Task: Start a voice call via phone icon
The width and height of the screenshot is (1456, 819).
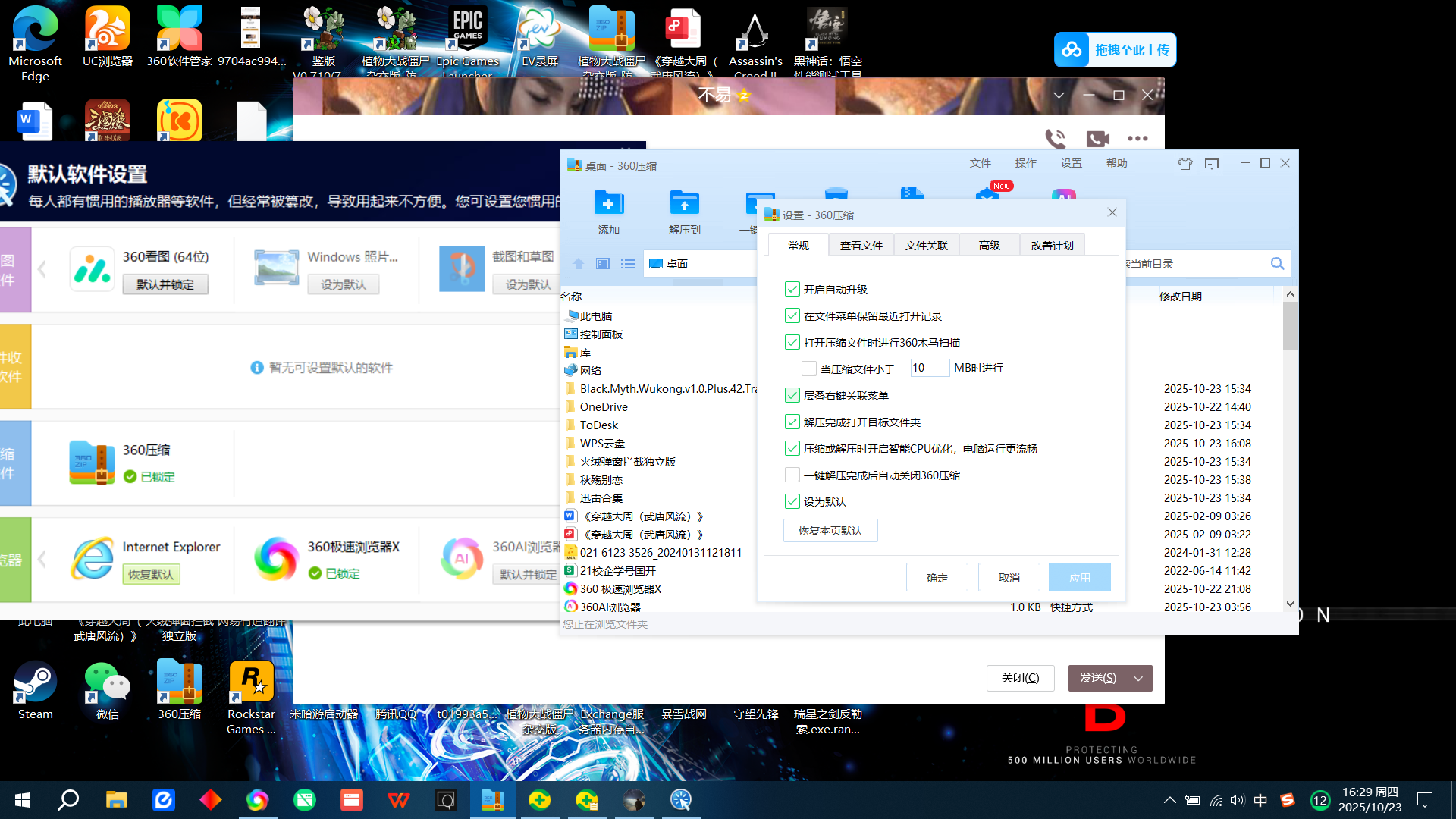Action: pos(1055,138)
